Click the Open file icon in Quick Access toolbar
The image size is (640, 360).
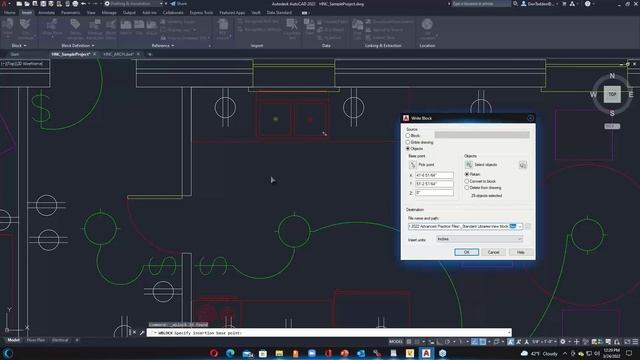pos(27,4)
